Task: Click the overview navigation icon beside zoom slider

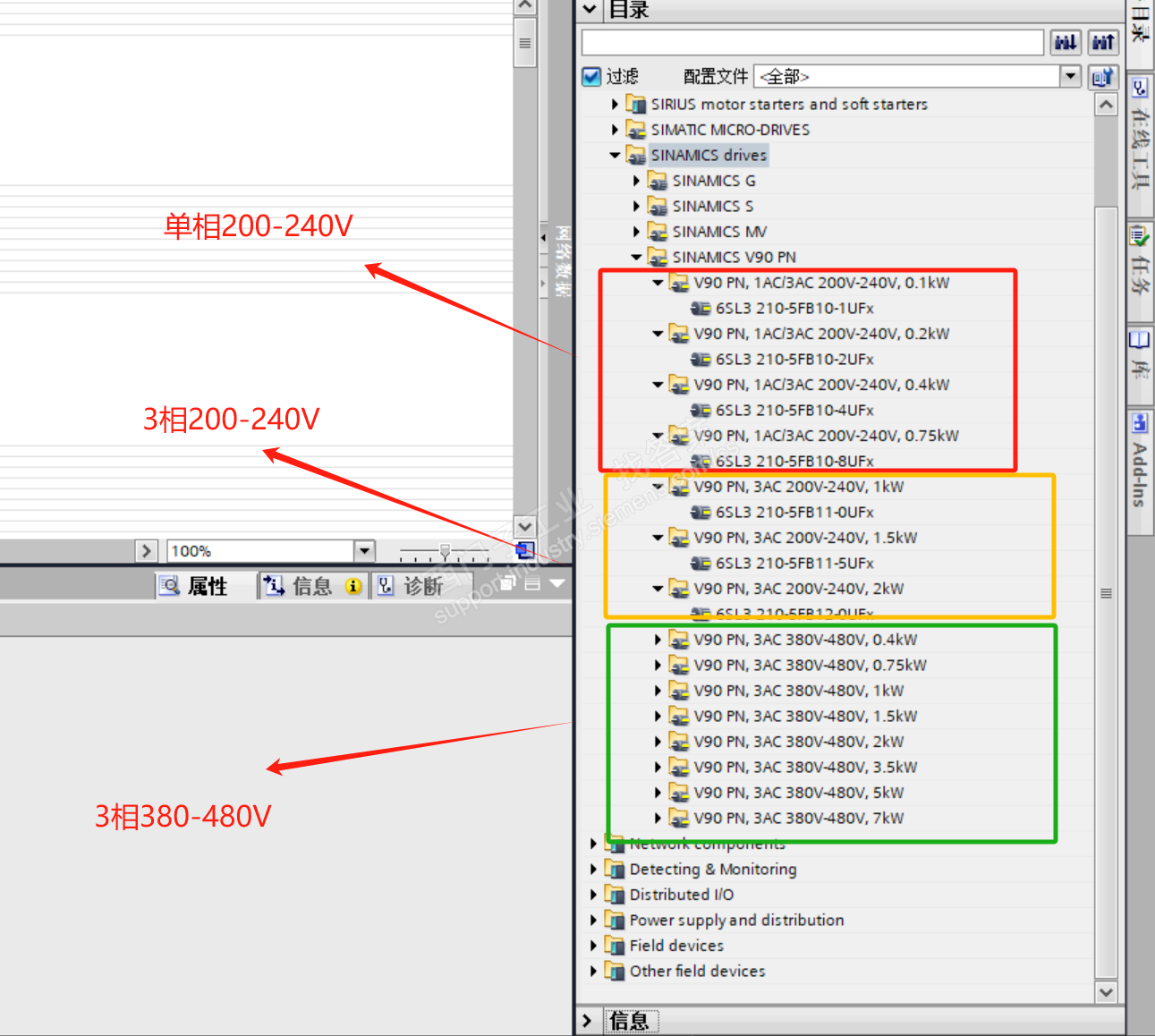Action: 525,550
